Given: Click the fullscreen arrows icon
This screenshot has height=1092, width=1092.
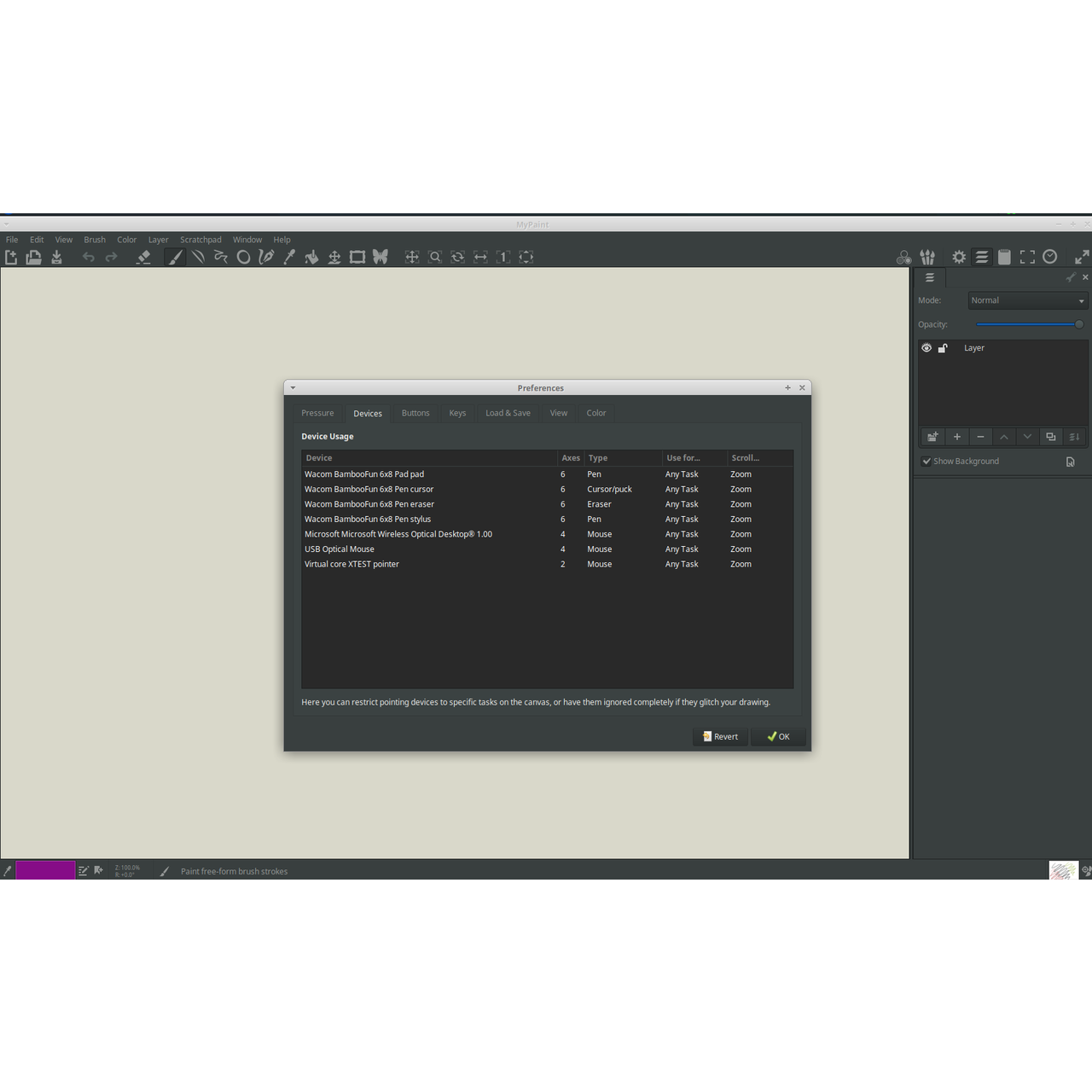Looking at the screenshot, I should (1082, 257).
